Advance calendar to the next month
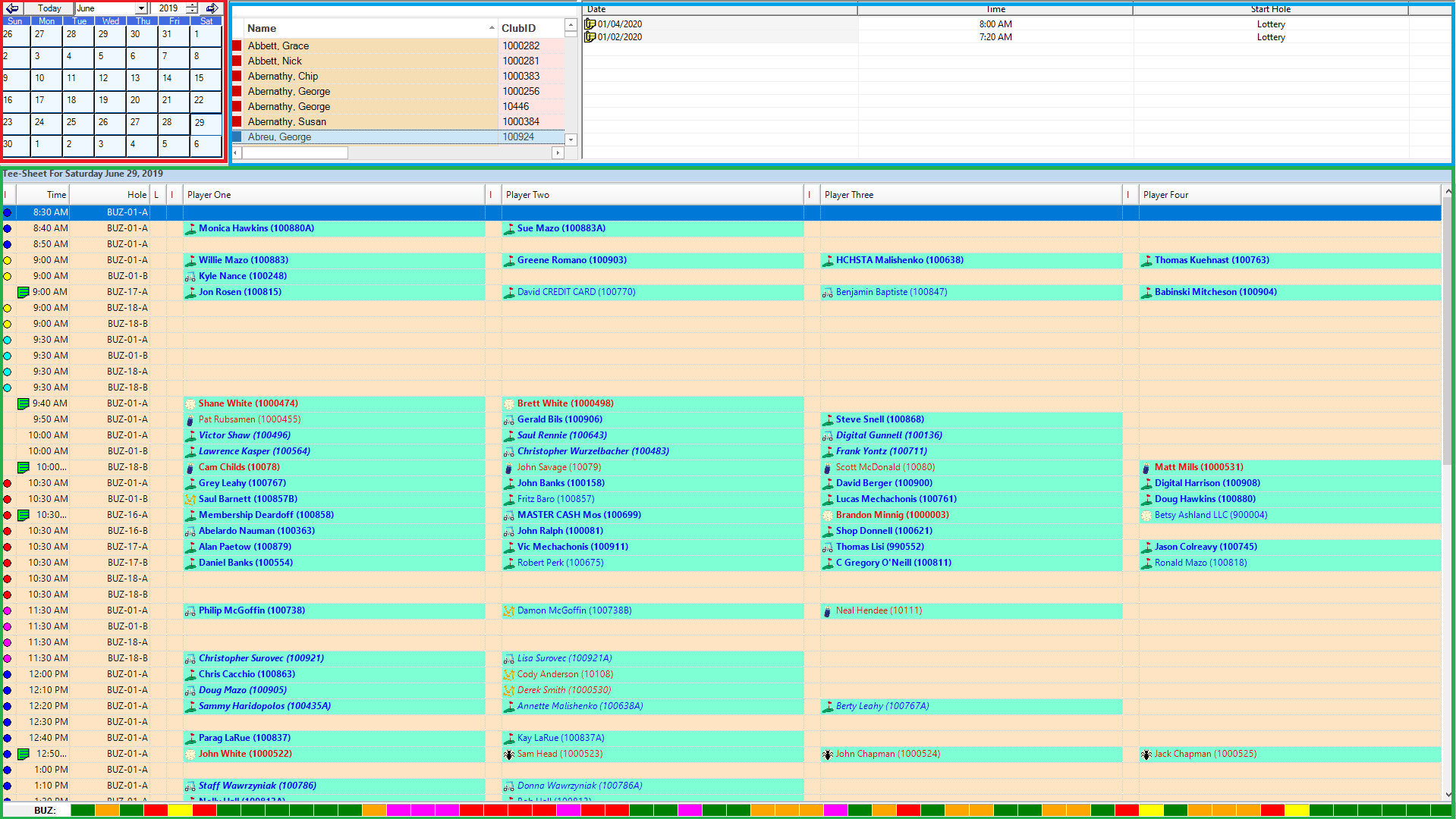Screen dimensions: 1456x819 (212, 8)
